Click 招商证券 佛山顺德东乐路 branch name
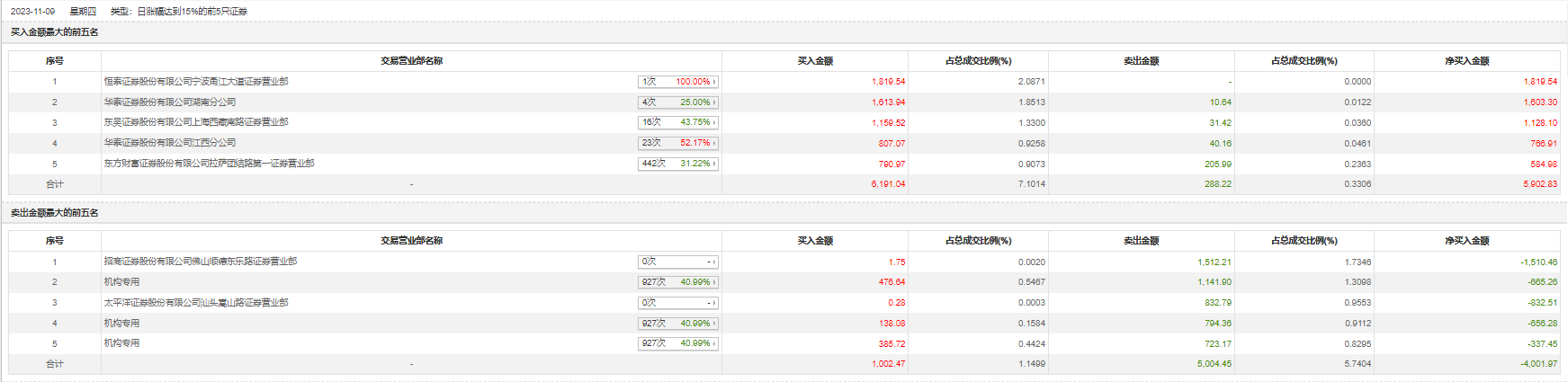 click(200, 262)
